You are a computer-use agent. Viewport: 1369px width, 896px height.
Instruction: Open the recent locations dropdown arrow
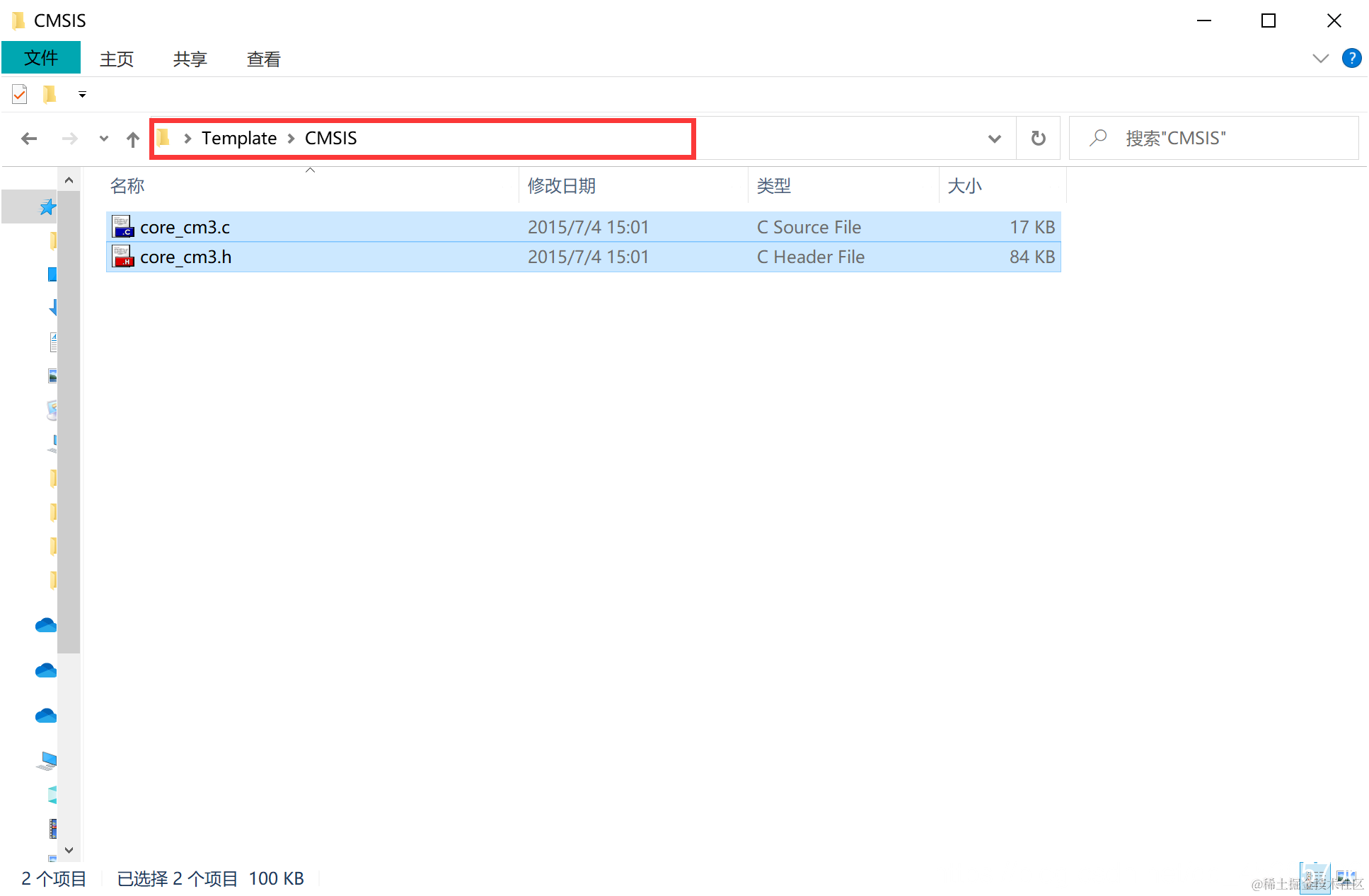[104, 139]
